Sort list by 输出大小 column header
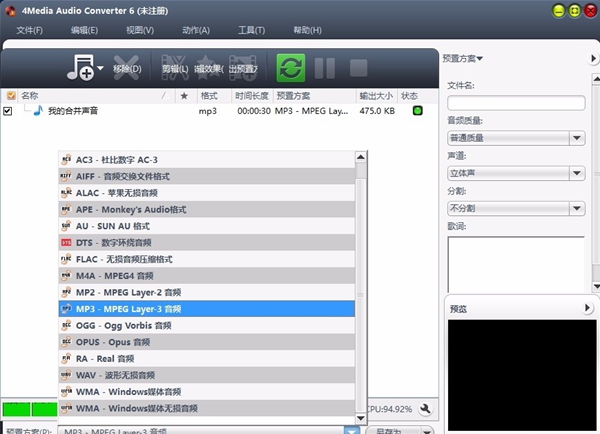Viewport: 600px width, 434px height. tap(377, 96)
